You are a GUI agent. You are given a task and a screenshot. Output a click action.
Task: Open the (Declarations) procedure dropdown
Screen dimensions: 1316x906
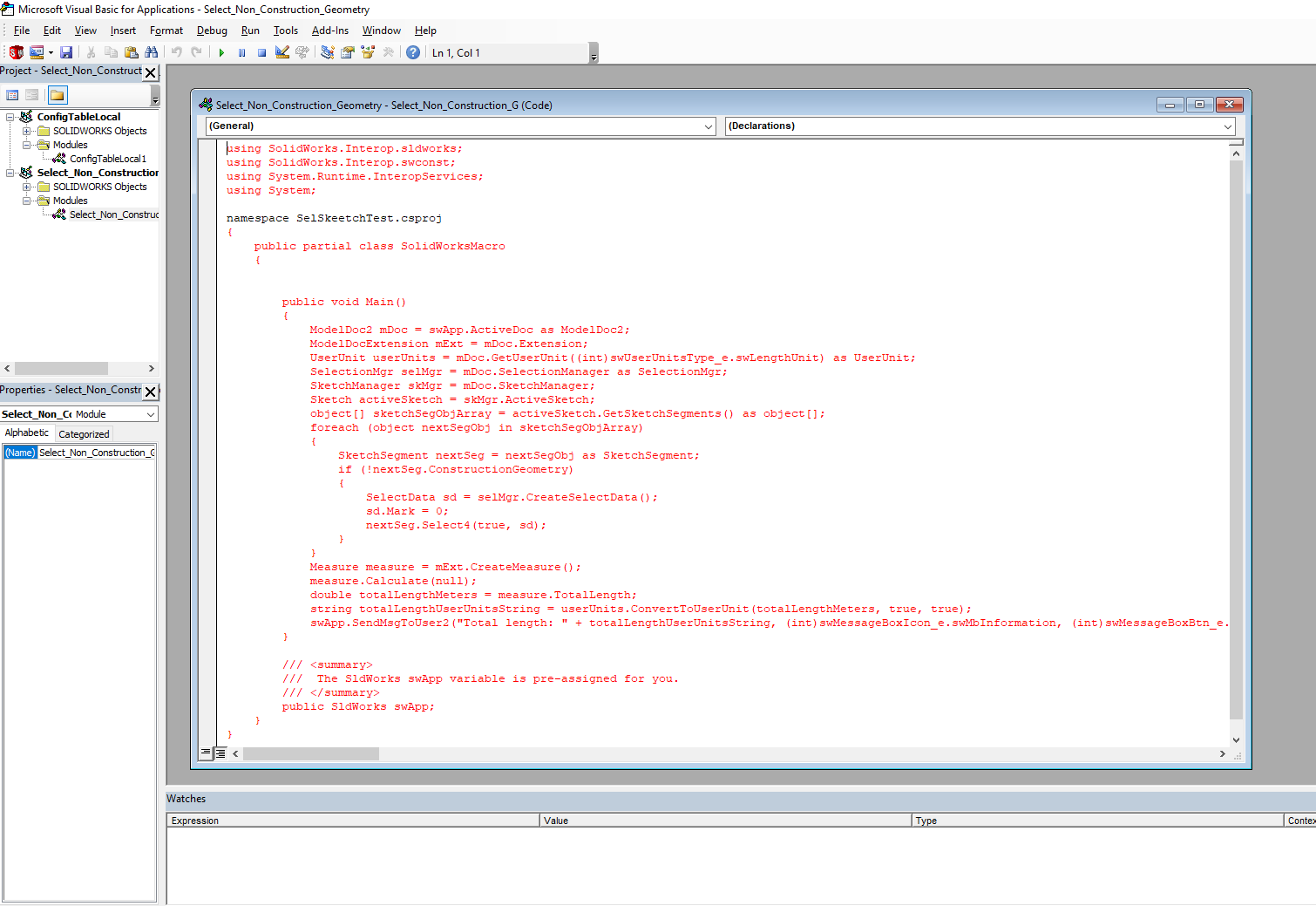(x=1228, y=126)
